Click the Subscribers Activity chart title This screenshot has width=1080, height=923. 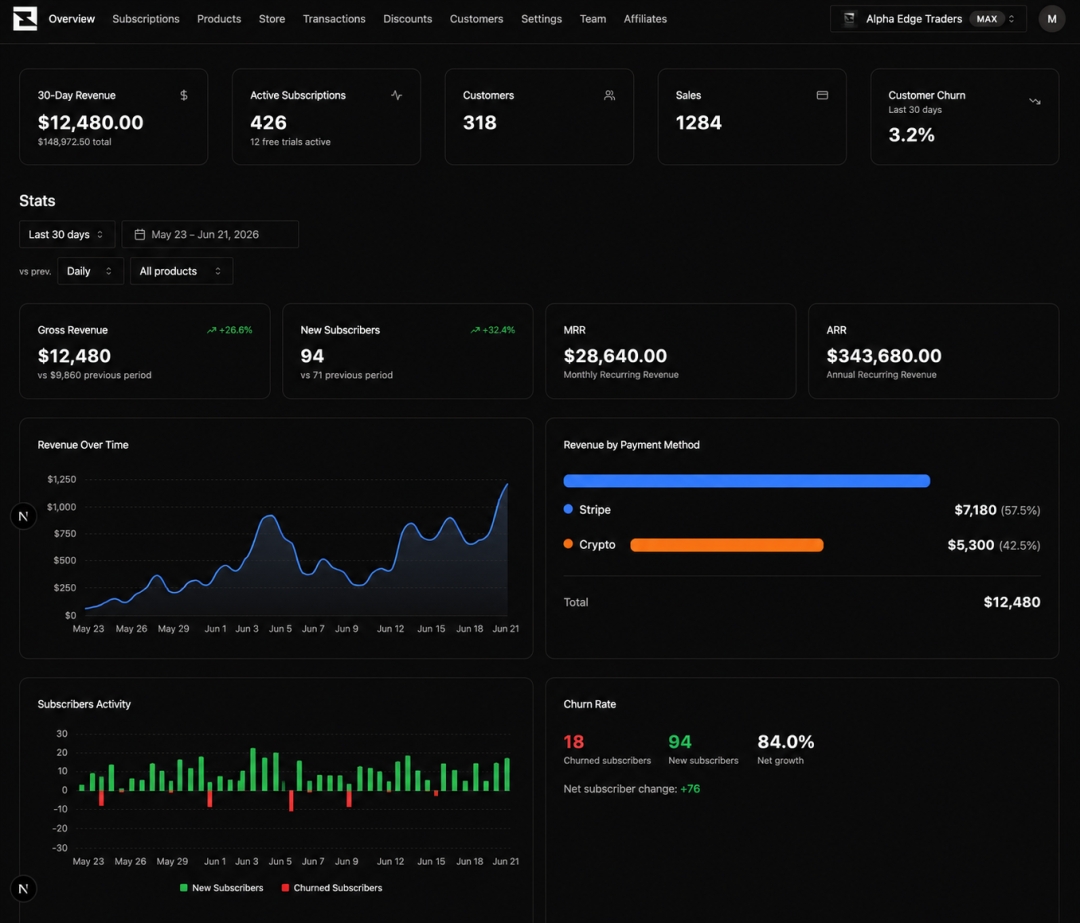[x=84, y=704]
